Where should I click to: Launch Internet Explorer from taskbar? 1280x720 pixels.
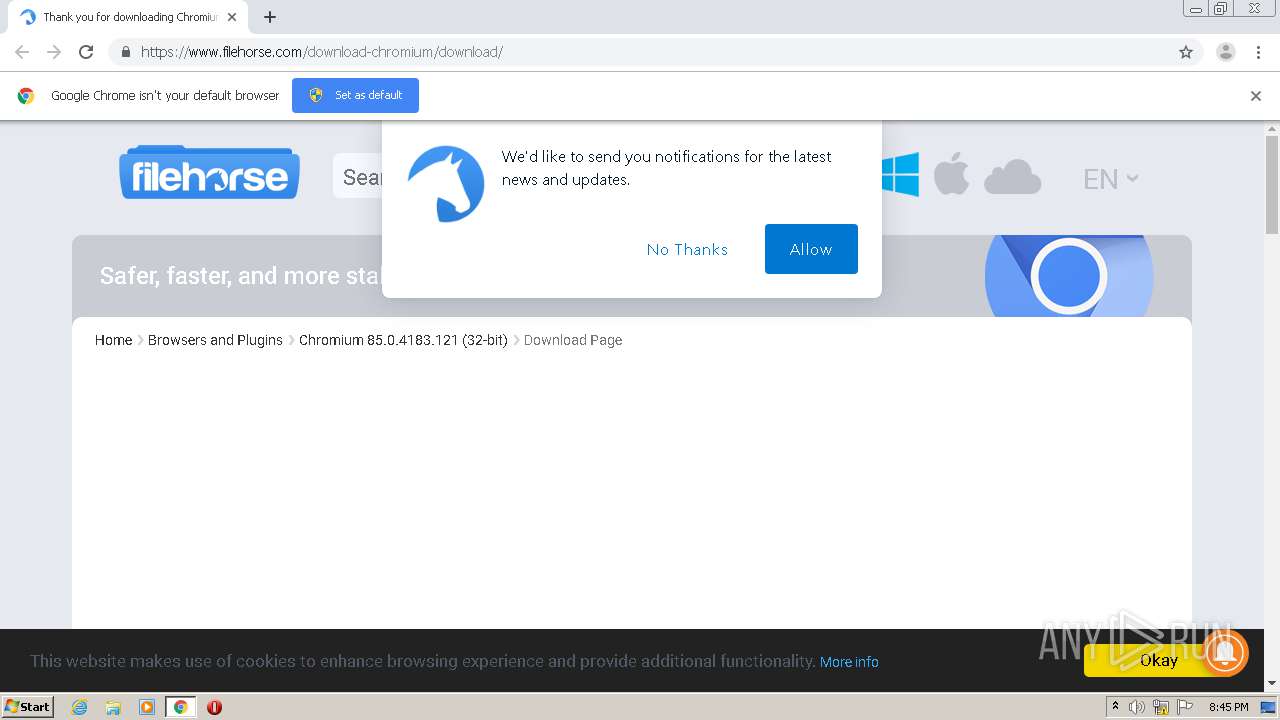[x=80, y=707]
